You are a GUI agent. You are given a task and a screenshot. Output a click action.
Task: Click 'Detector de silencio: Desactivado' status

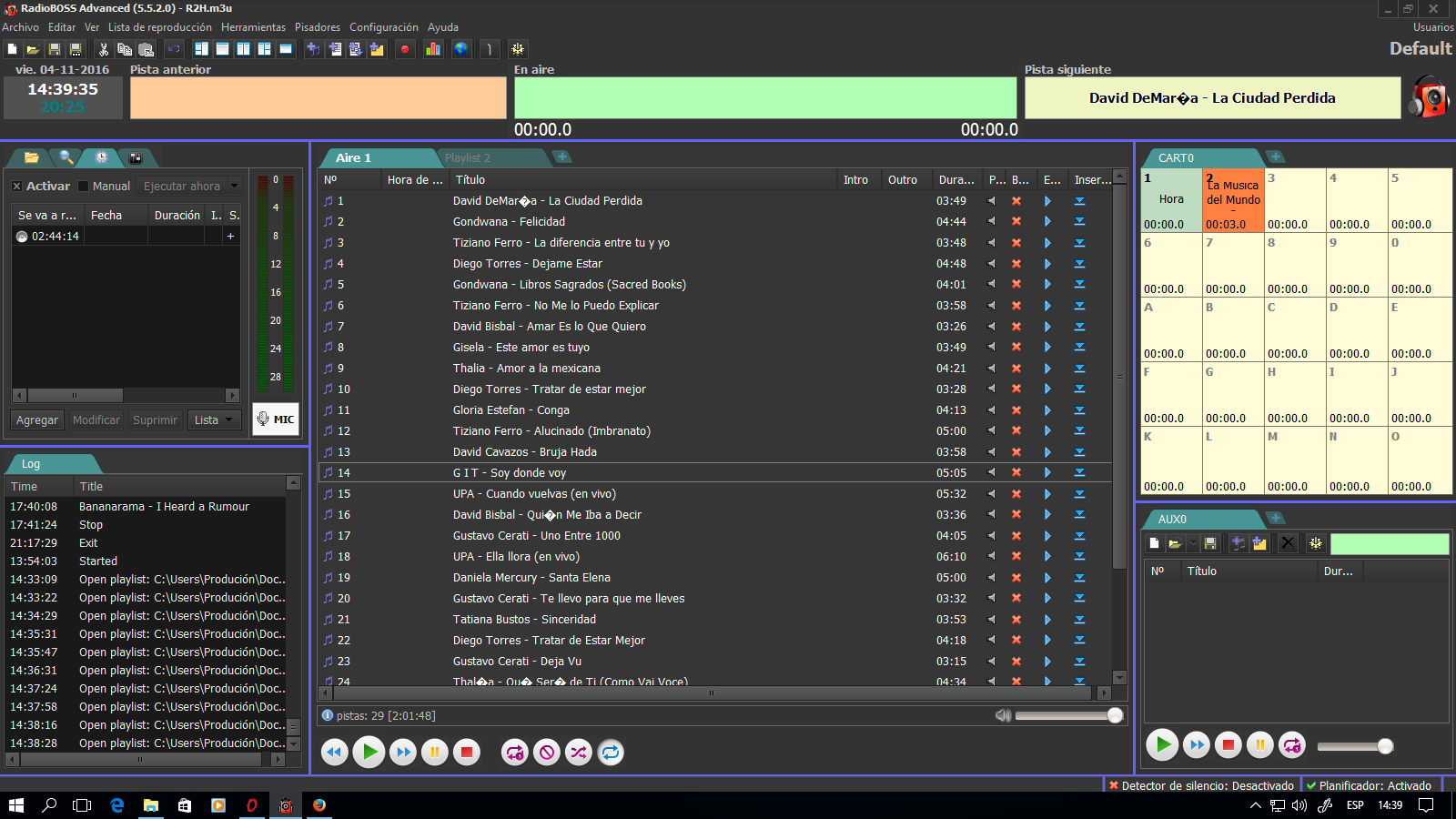pyautogui.click(x=1201, y=785)
